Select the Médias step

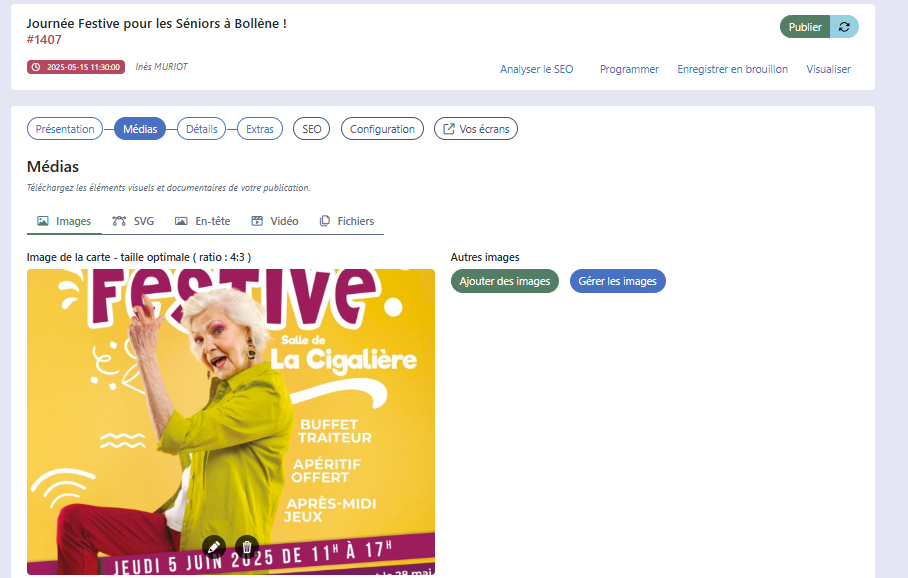coord(140,129)
